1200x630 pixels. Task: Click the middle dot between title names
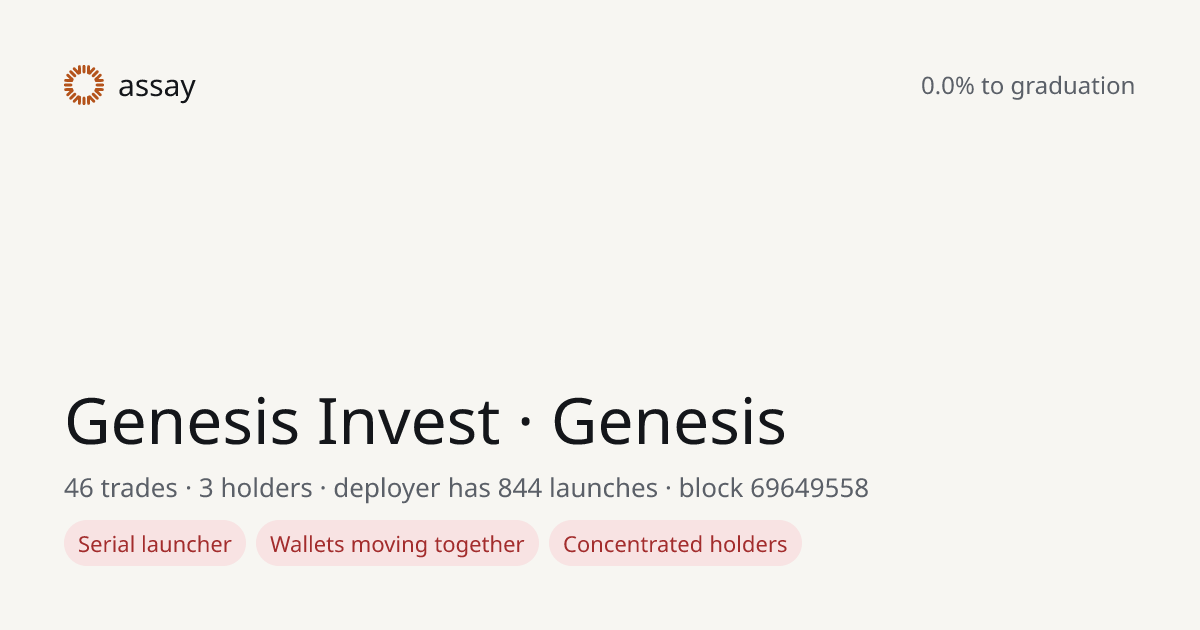[x=526, y=423]
